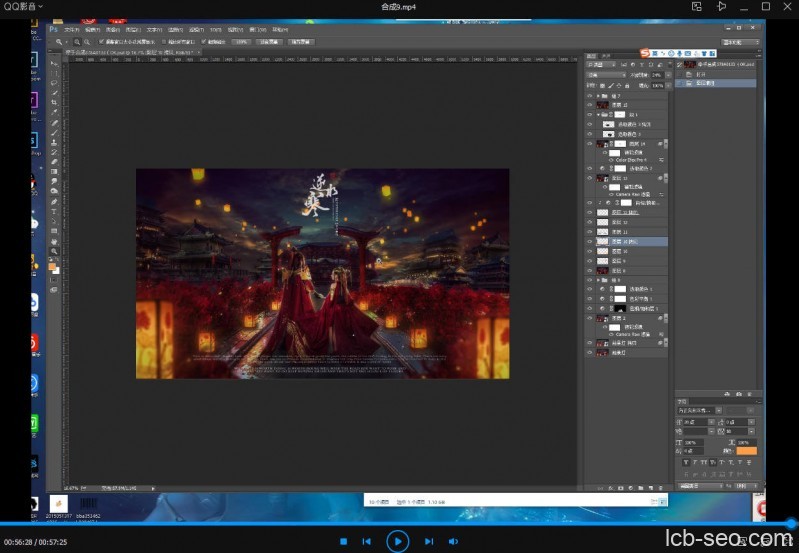The height and width of the screenshot is (553, 799).
Task: Select the Lasso tool
Action: pyautogui.click(x=54, y=83)
